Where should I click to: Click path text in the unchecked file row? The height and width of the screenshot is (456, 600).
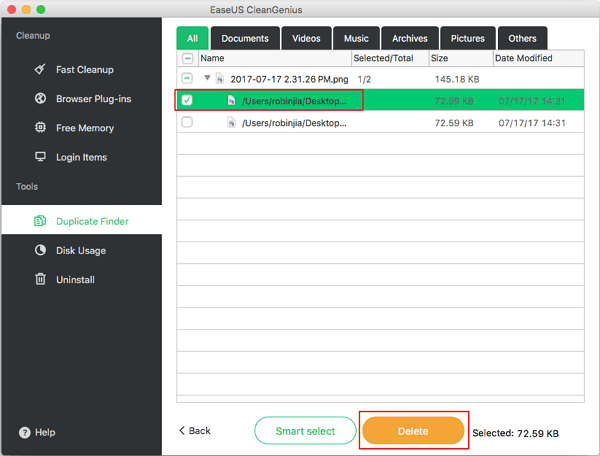[x=294, y=123]
